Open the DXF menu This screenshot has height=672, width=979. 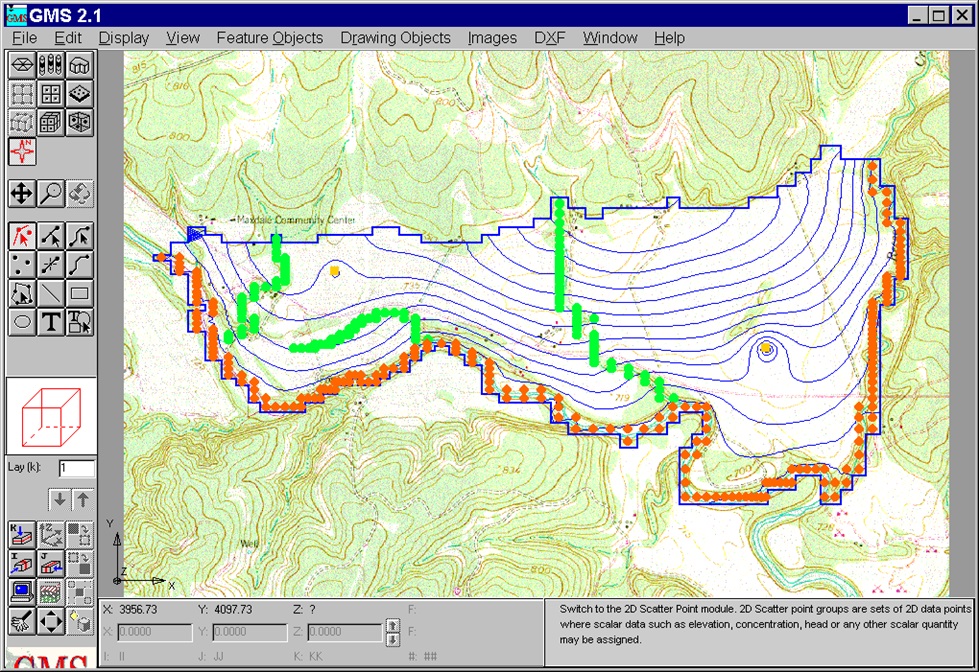[549, 38]
